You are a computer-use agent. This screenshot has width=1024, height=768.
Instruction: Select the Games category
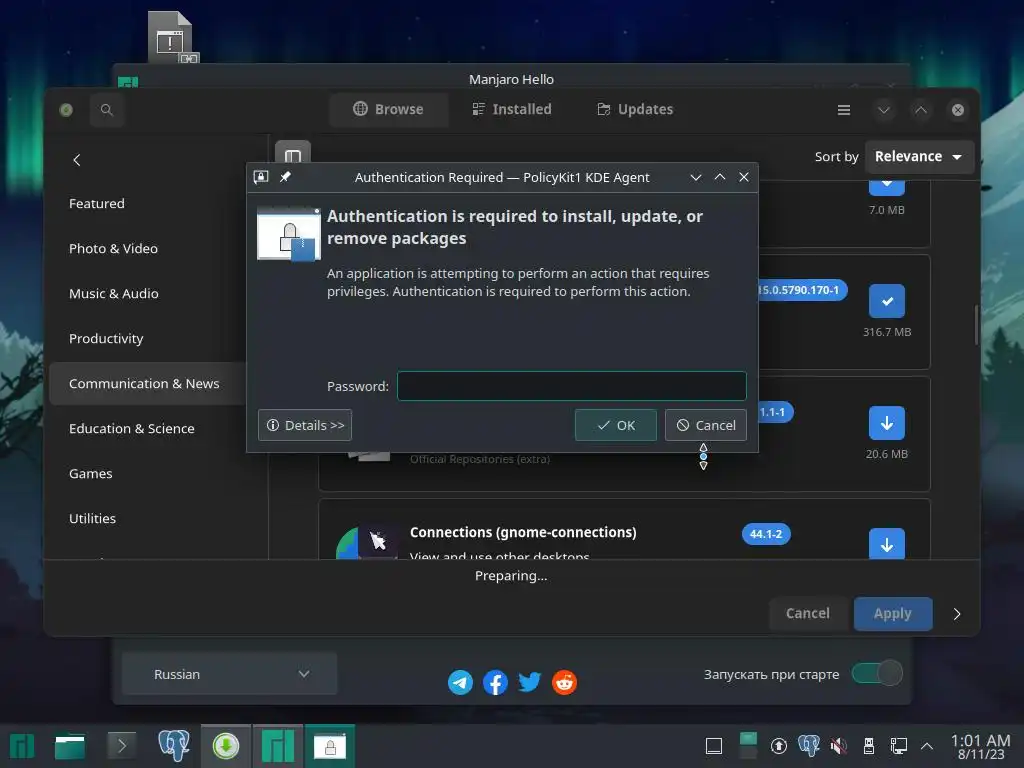pos(90,474)
